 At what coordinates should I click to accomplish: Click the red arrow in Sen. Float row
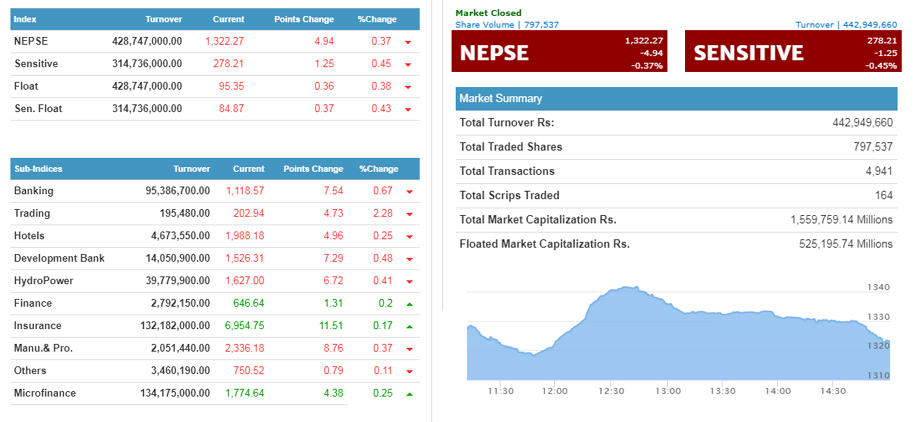click(x=408, y=109)
